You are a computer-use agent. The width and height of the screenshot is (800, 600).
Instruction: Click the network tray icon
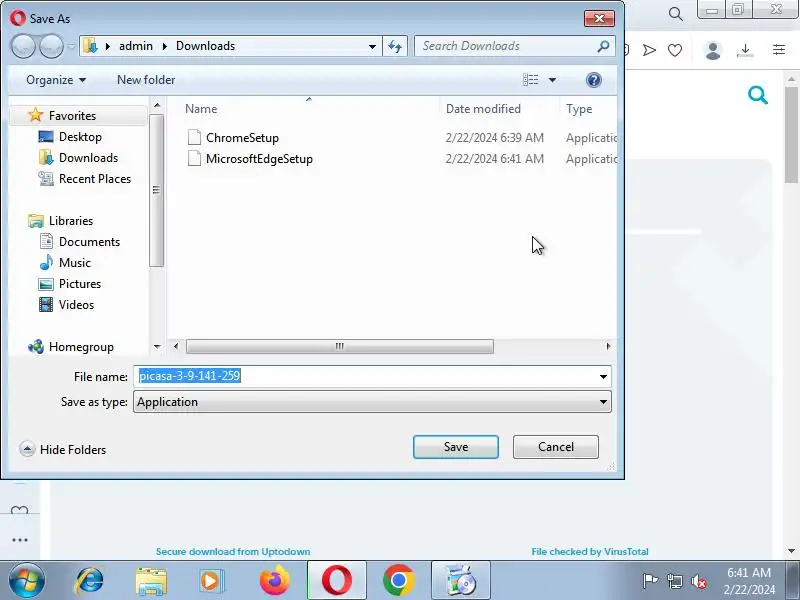coord(675,581)
